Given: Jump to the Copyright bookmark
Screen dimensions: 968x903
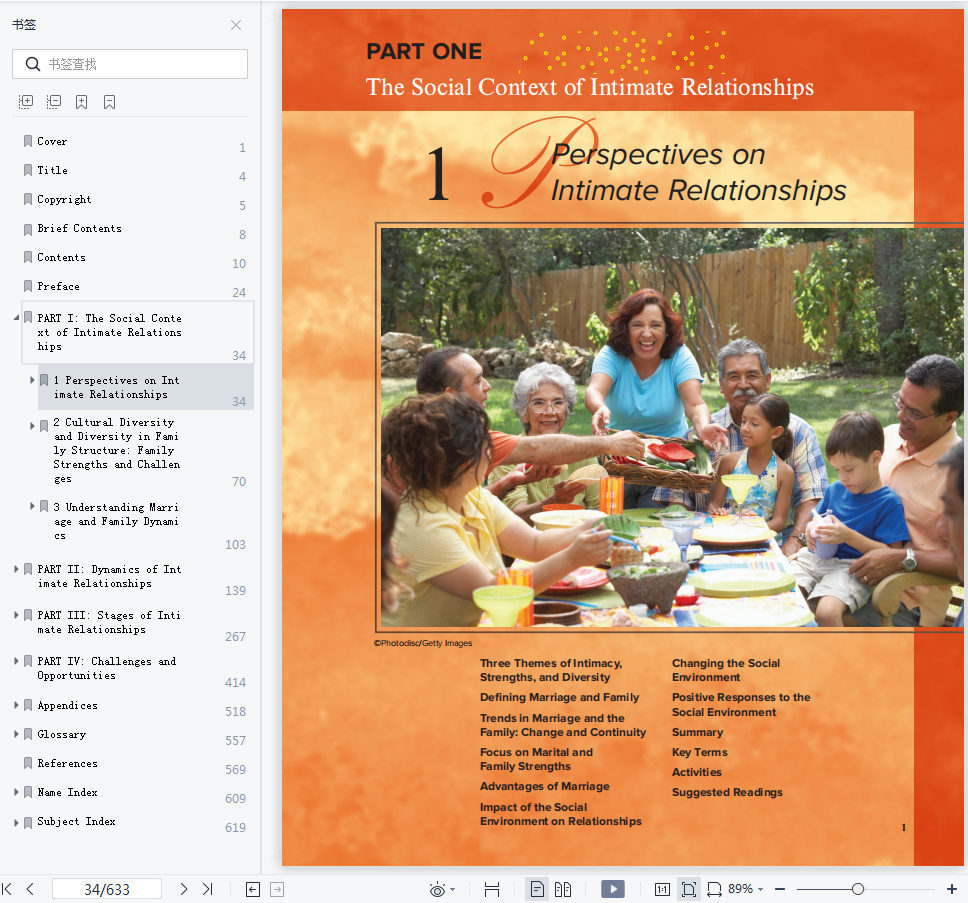Looking at the screenshot, I should coord(64,199).
